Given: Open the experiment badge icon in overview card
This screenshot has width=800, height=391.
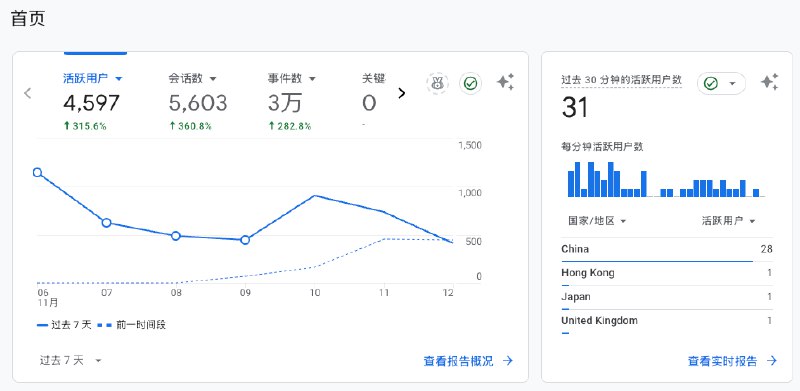Looking at the screenshot, I should point(437,83).
